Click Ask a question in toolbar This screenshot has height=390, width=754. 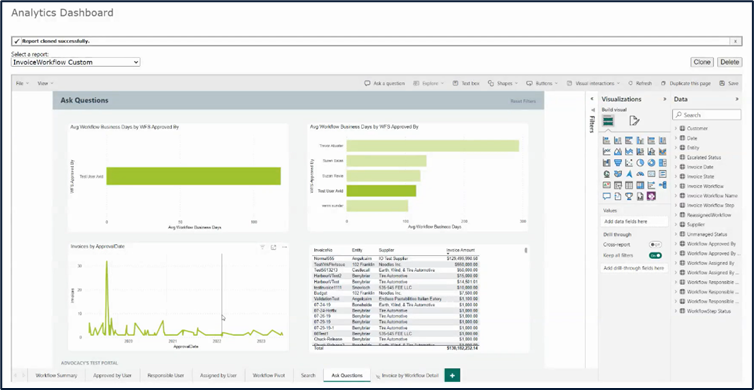(x=385, y=83)
